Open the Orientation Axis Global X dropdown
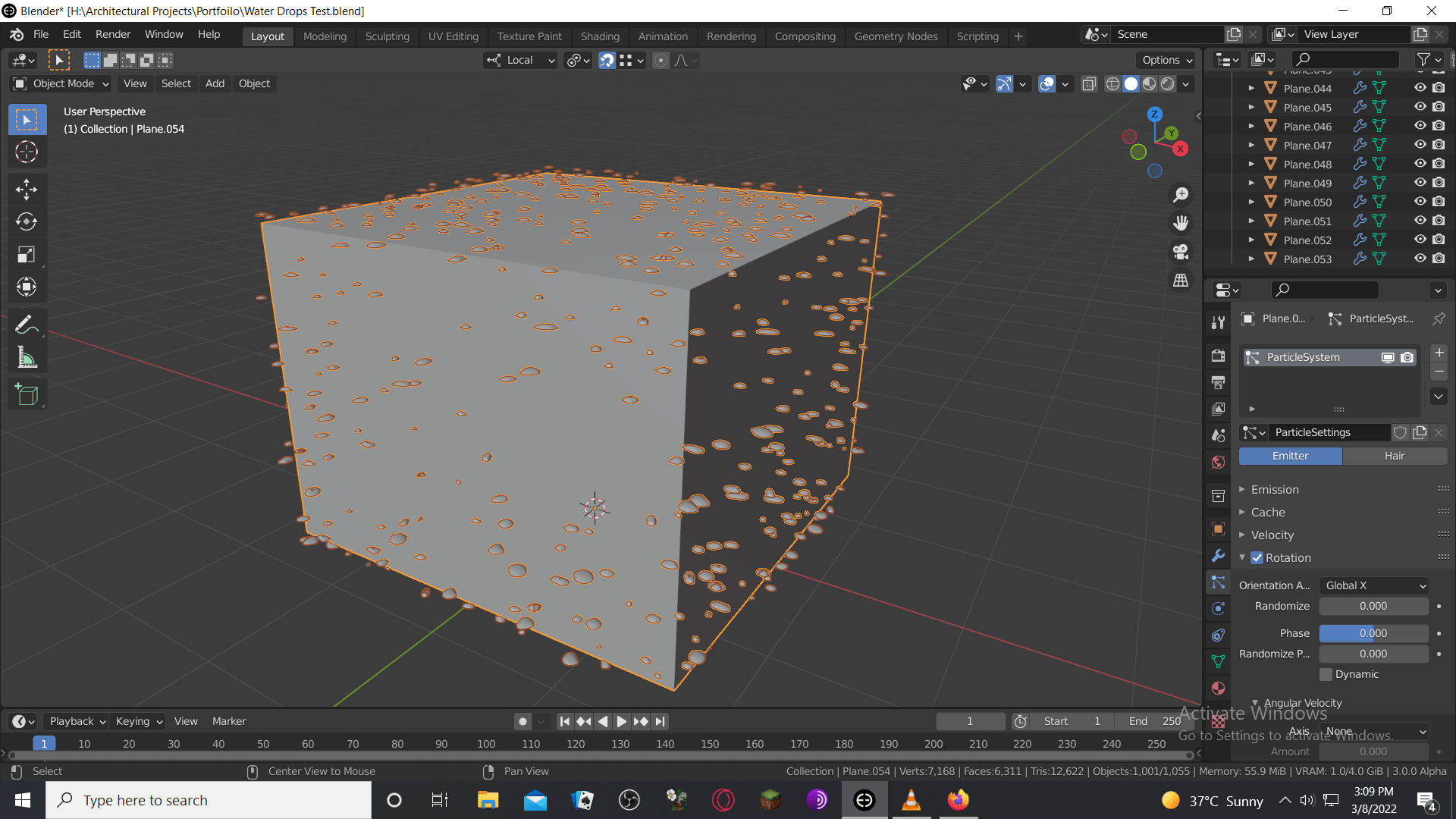Image resolution: width=1456 pixels, height=819 pixels. click(1375, 585)
